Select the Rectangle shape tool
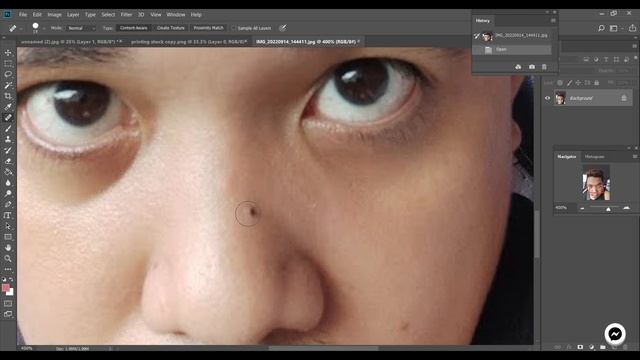Screen dimensions: 640x360 coord(8,237)
